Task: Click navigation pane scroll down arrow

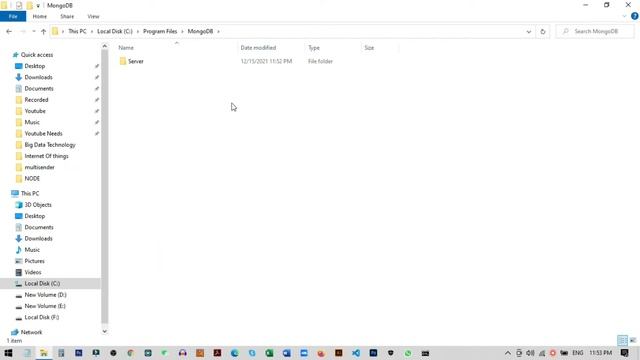Action: pos(104,331)
